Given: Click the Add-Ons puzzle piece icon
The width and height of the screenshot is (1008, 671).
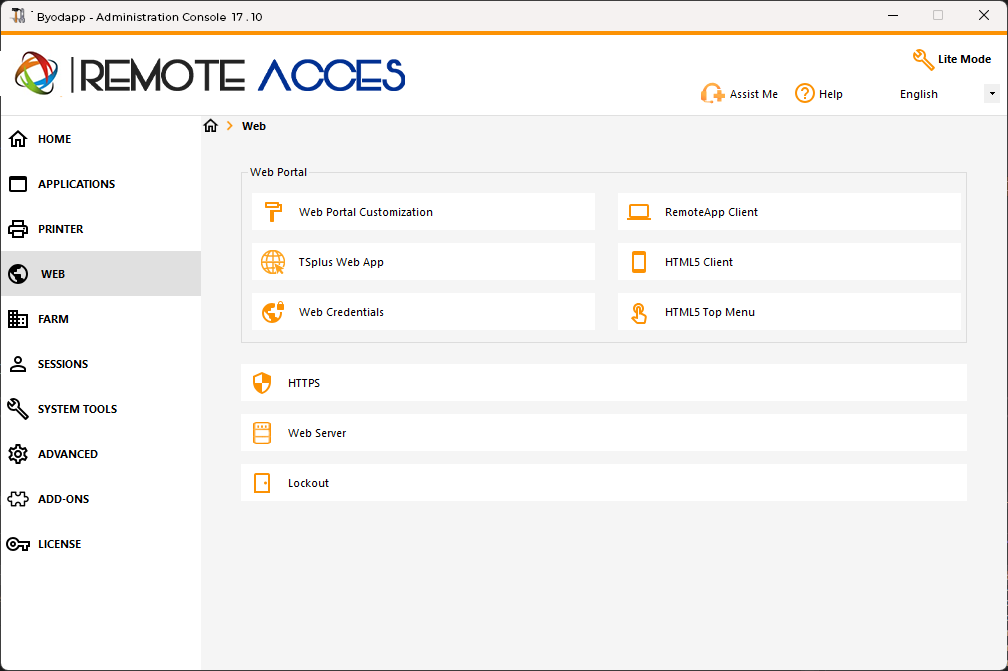Looking at the screenshot, I should click(18, 499).
